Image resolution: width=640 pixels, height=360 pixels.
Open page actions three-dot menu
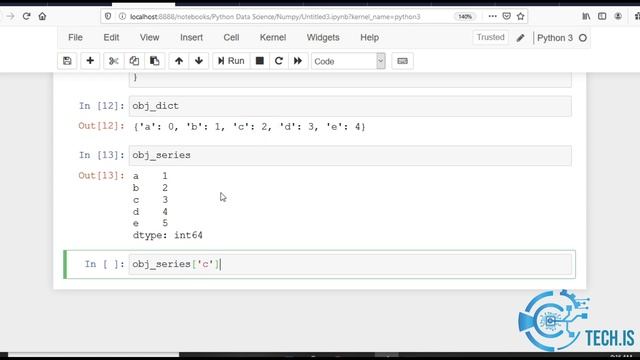click(x=492, y=16)
